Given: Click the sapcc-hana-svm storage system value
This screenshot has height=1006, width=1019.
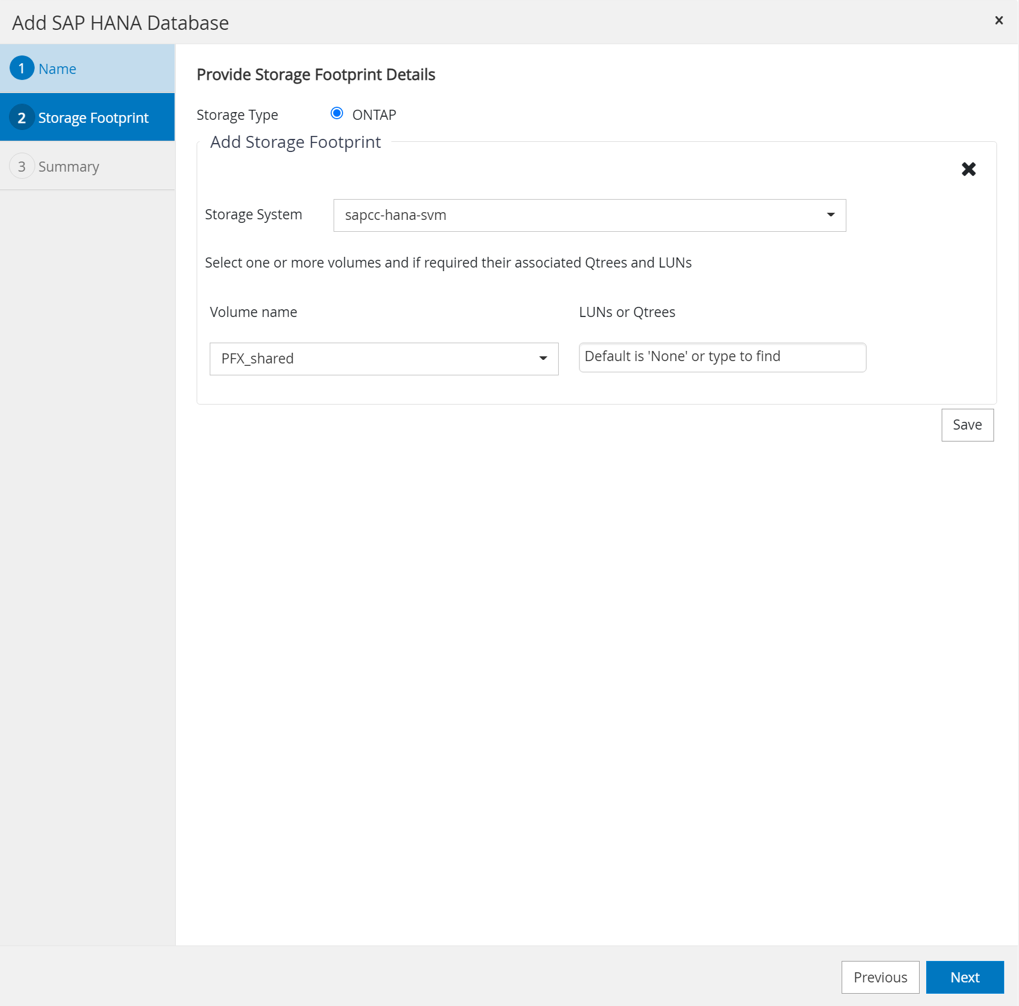Looking at the screenshot, I should click(396, 215).
